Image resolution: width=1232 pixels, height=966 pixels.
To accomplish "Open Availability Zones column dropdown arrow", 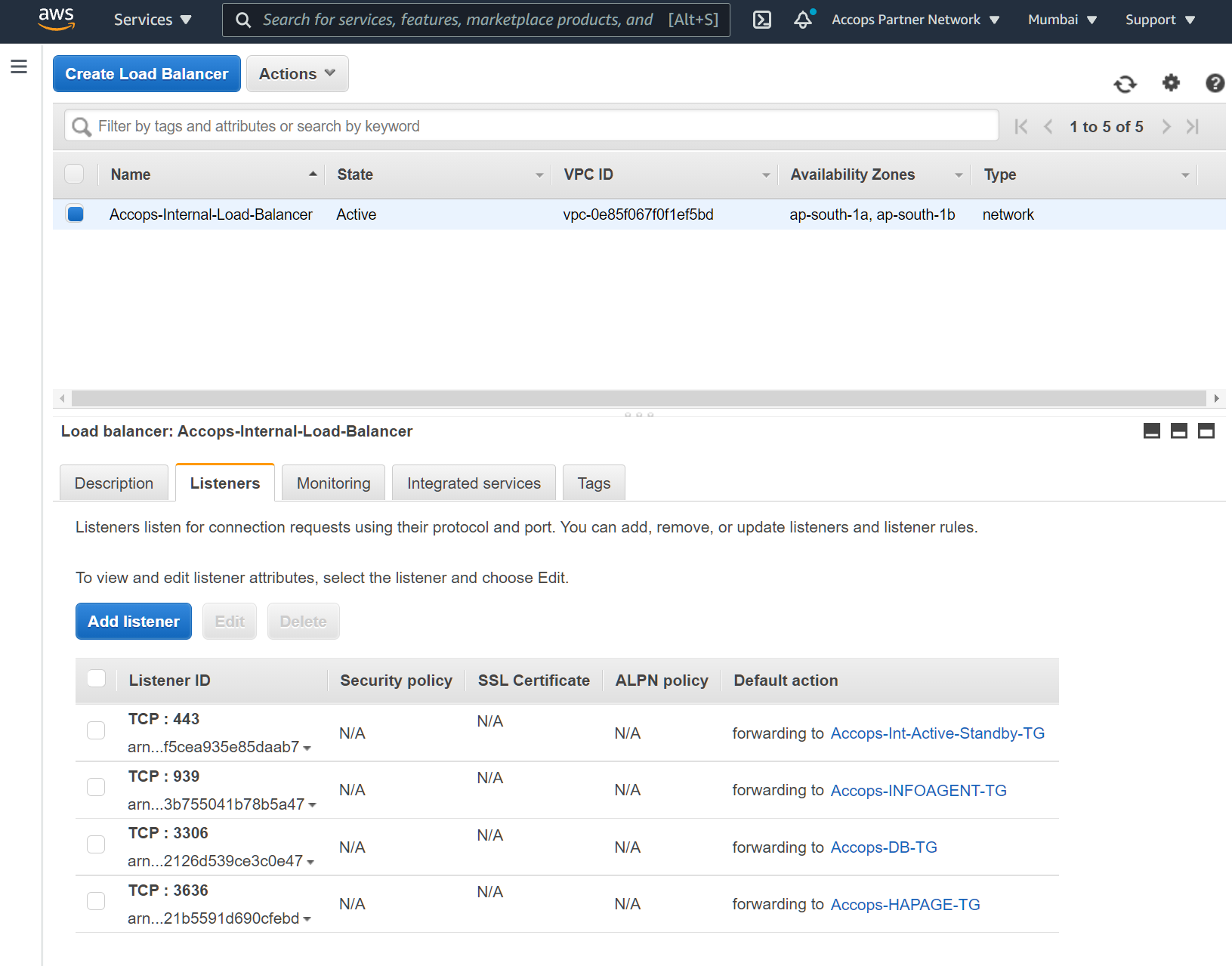I will [x=959, y=175].
